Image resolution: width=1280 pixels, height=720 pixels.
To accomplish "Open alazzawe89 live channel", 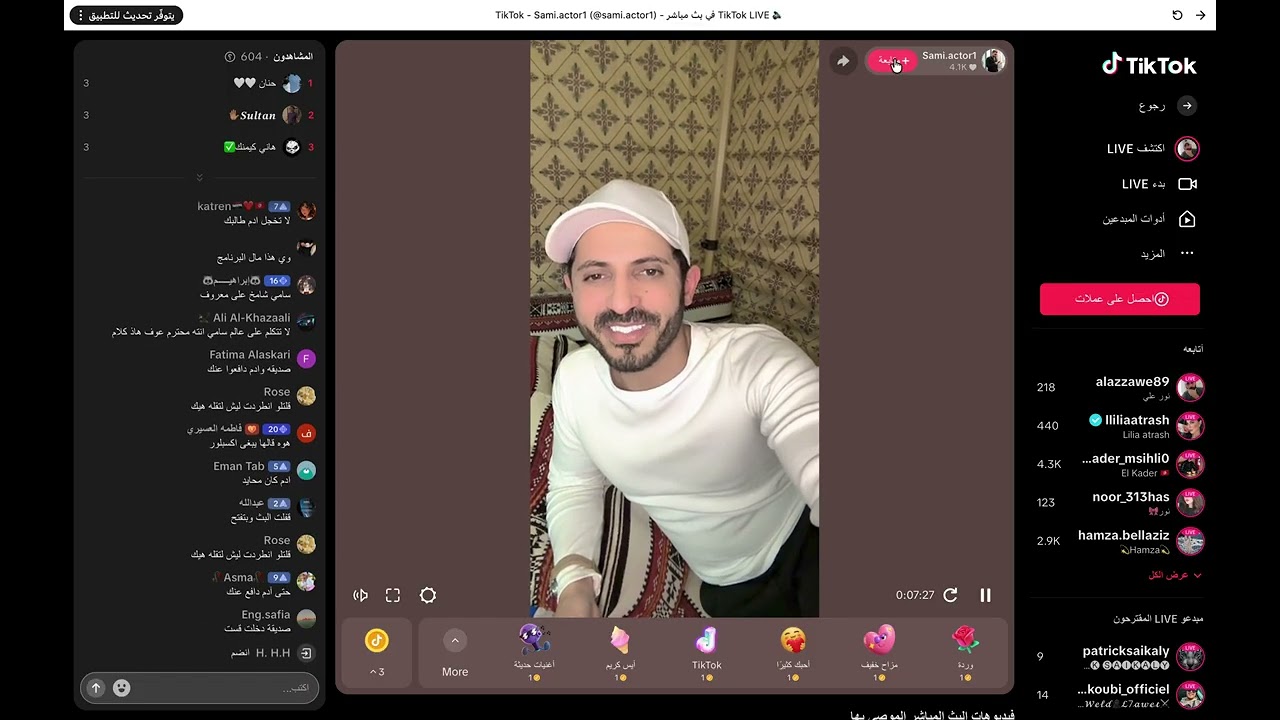I will tap(1120, 387).
